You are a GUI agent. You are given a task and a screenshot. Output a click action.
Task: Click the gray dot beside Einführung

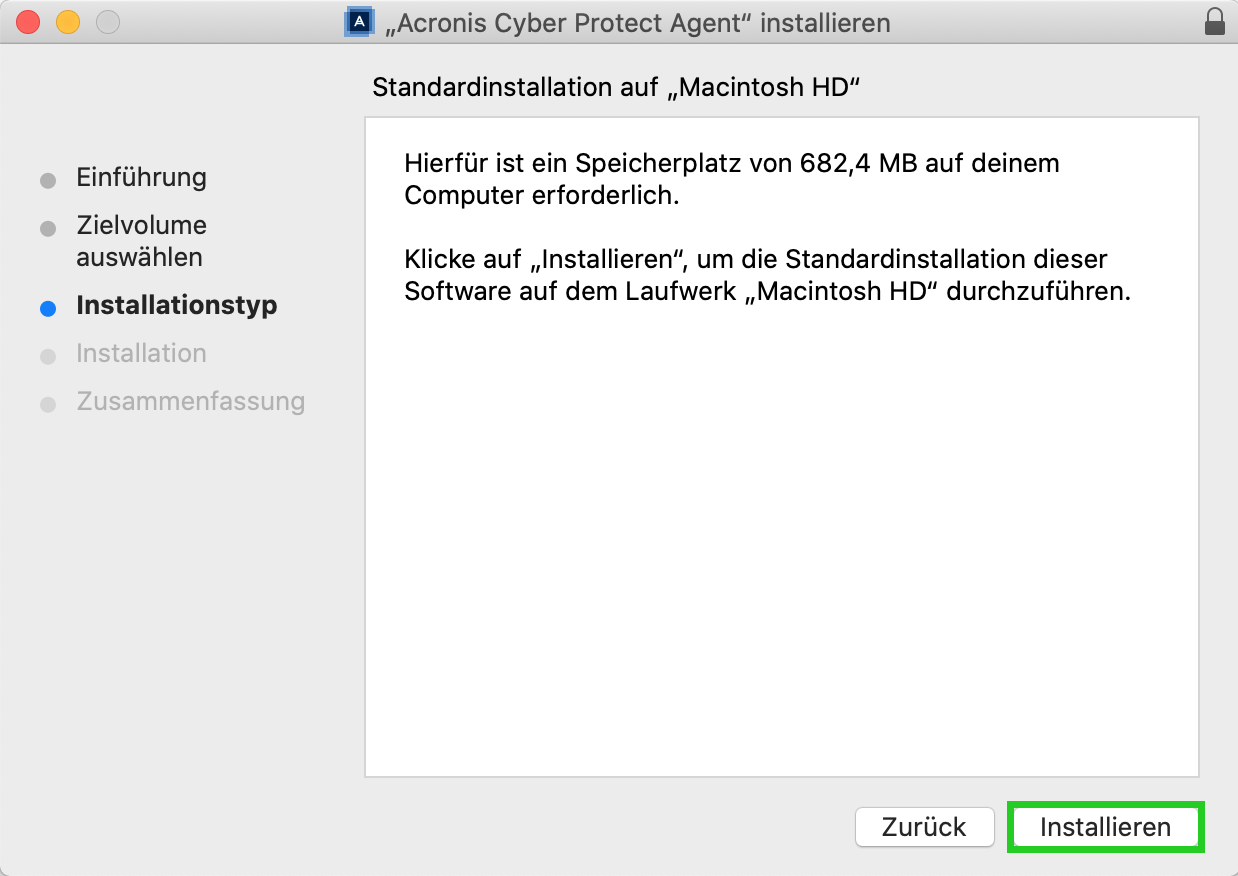click(x=48, y=180)
